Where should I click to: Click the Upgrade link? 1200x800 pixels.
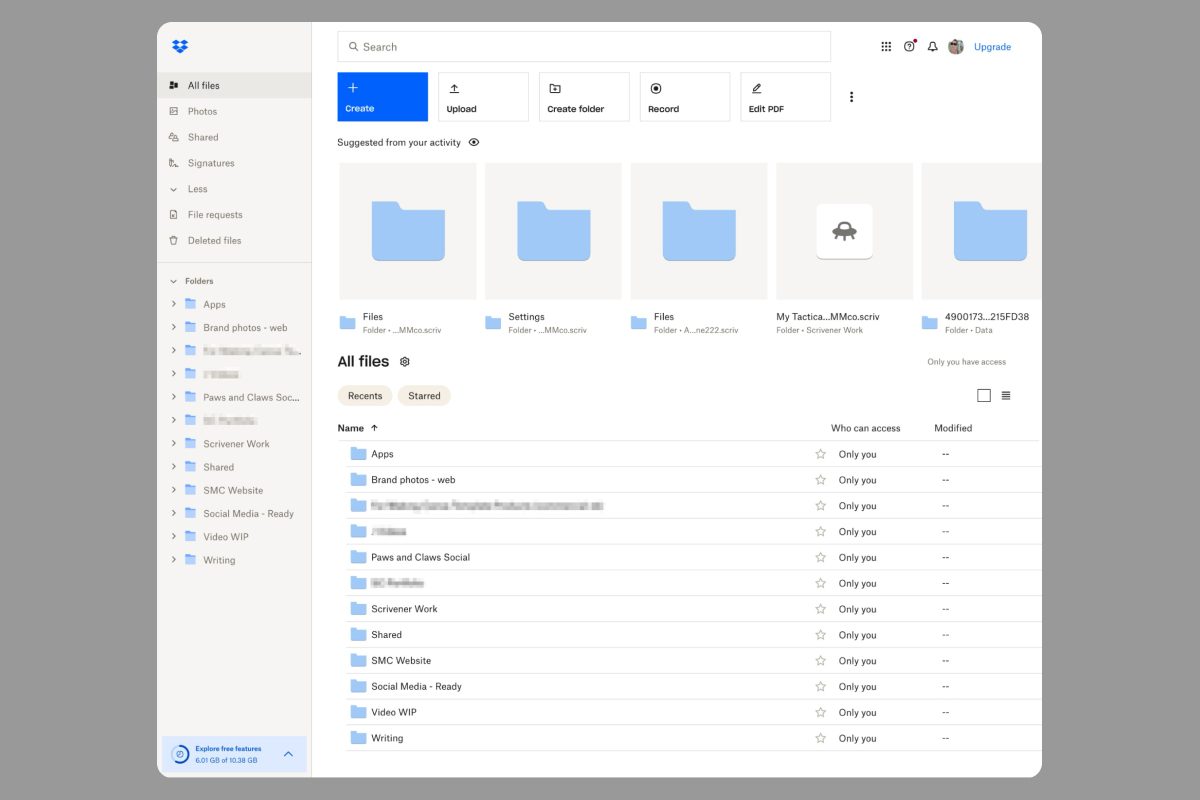tap(992, 46)
